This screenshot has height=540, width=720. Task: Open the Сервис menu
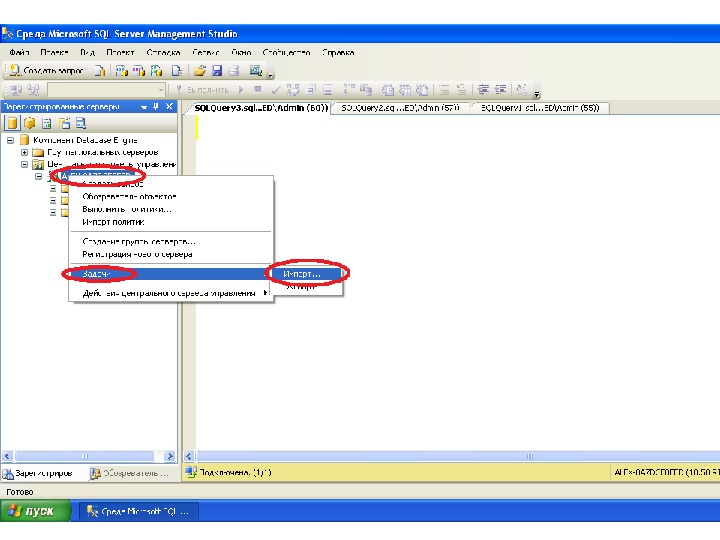(x=206, y=52)
